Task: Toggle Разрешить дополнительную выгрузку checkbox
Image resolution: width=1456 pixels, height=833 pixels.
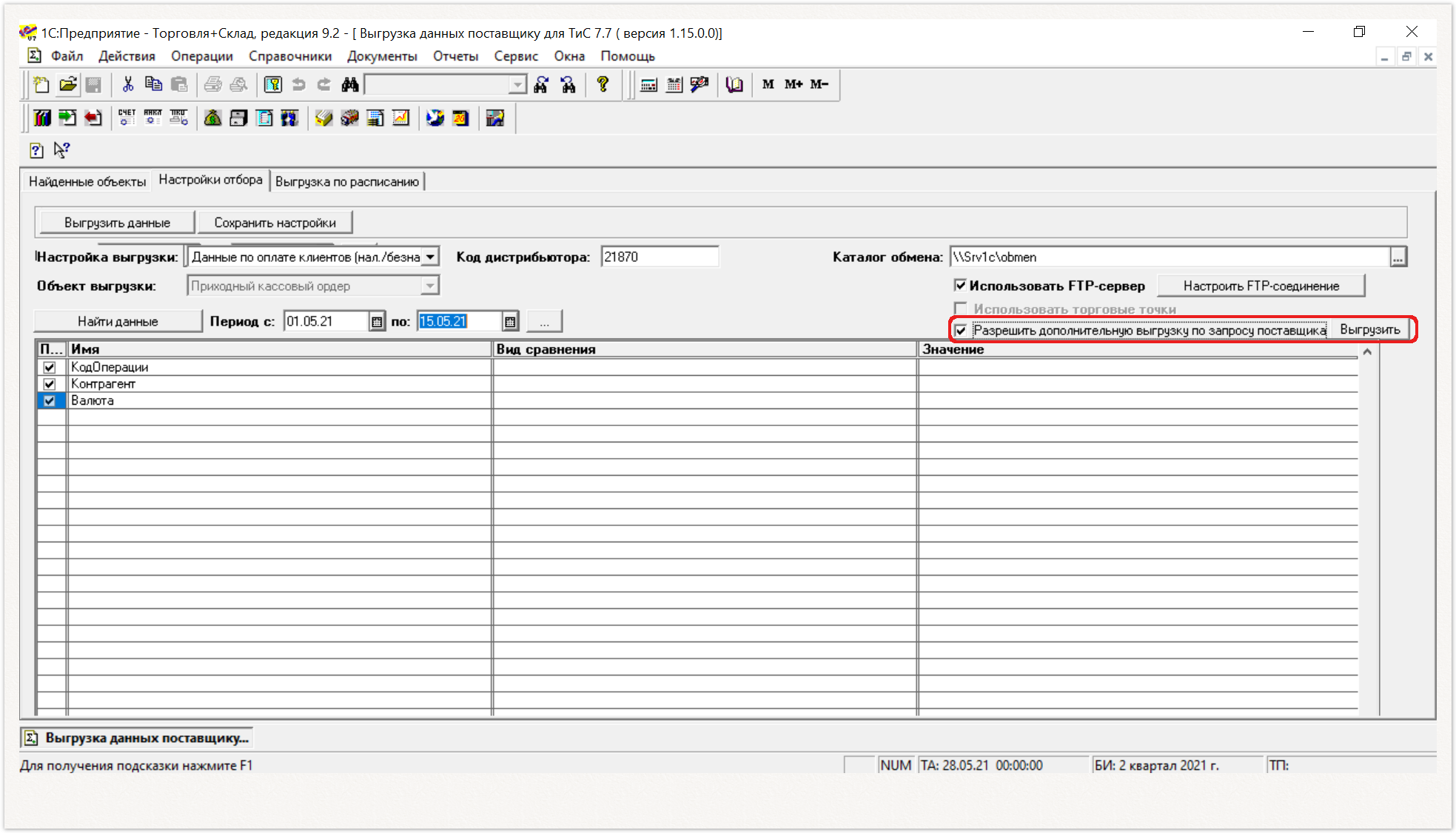Action: pyautogui.click(x=960, y=330)
